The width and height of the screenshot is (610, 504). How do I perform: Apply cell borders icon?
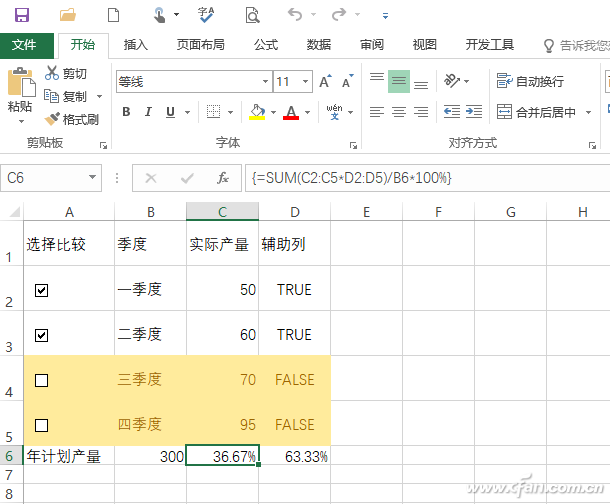point(213,112)
